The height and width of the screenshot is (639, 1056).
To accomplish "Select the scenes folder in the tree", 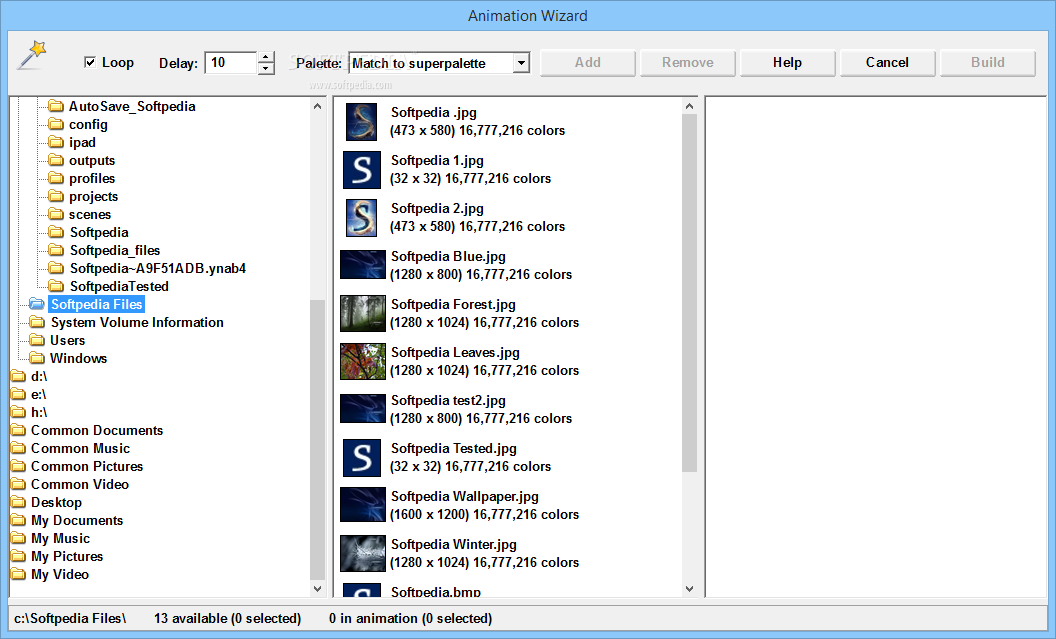I will pos(90,214).
